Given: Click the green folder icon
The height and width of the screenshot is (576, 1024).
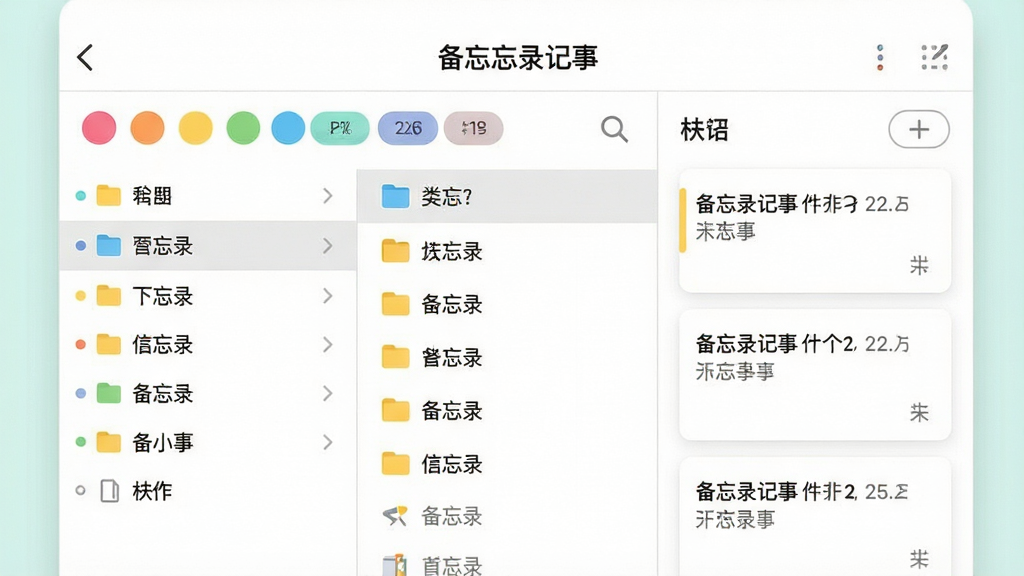Looking at the screenshot, I should (x=108, y=393).
